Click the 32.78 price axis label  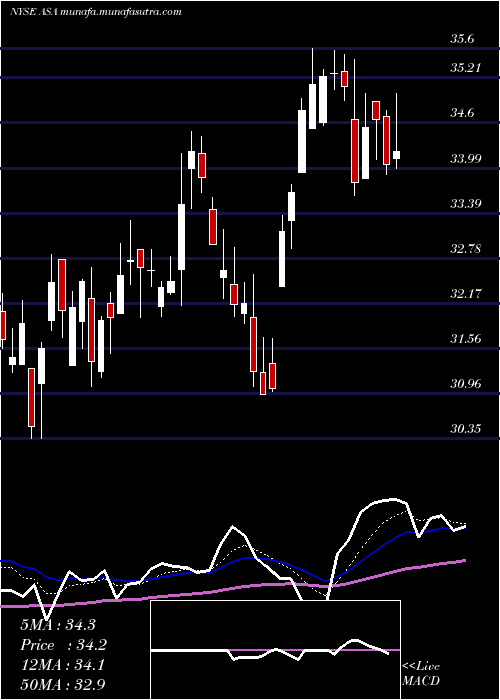(466, 248)
